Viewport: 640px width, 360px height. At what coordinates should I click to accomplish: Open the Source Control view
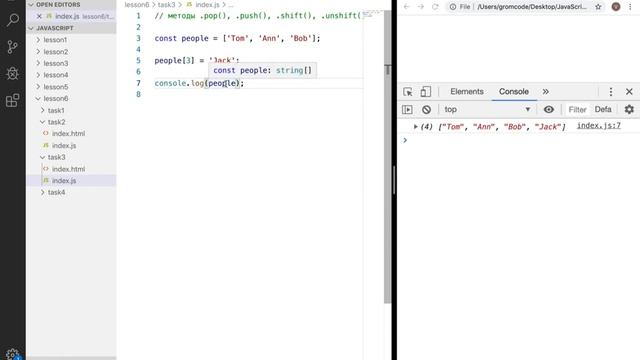pos(13,47)
